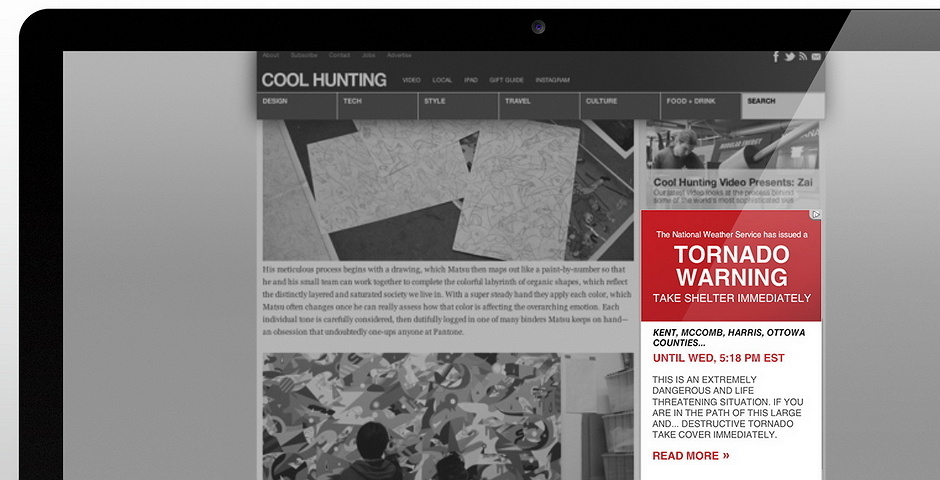Open the VIDEO section

(411, 80)
